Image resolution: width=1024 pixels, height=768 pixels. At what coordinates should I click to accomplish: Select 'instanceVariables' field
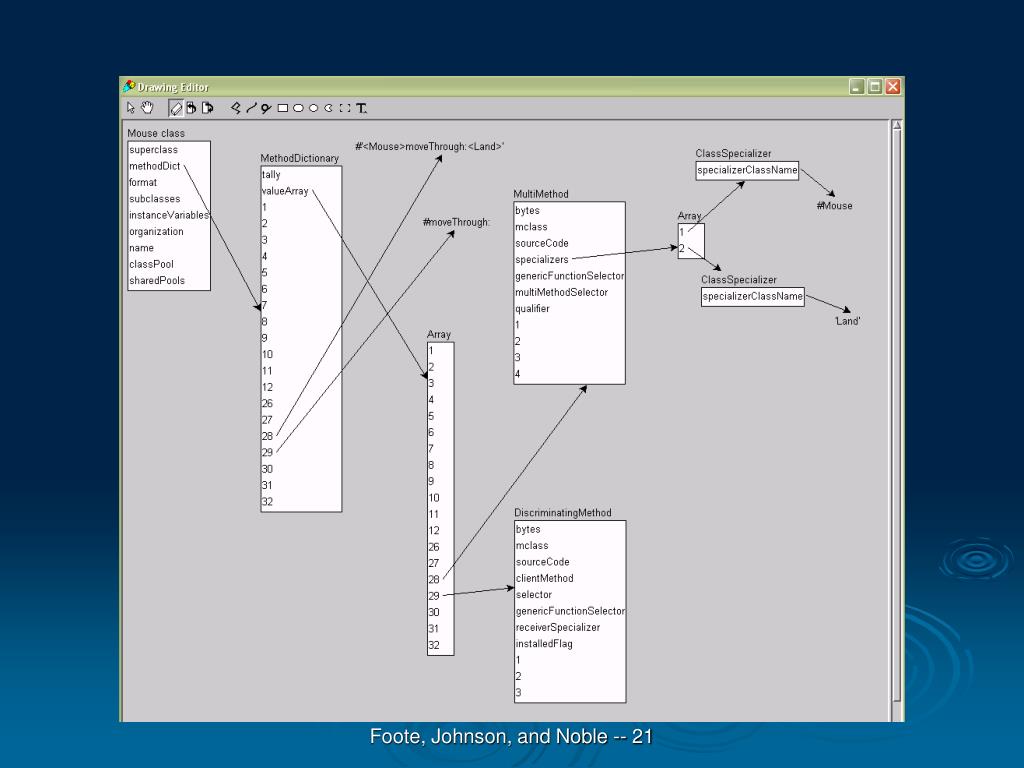pos(169,215)
